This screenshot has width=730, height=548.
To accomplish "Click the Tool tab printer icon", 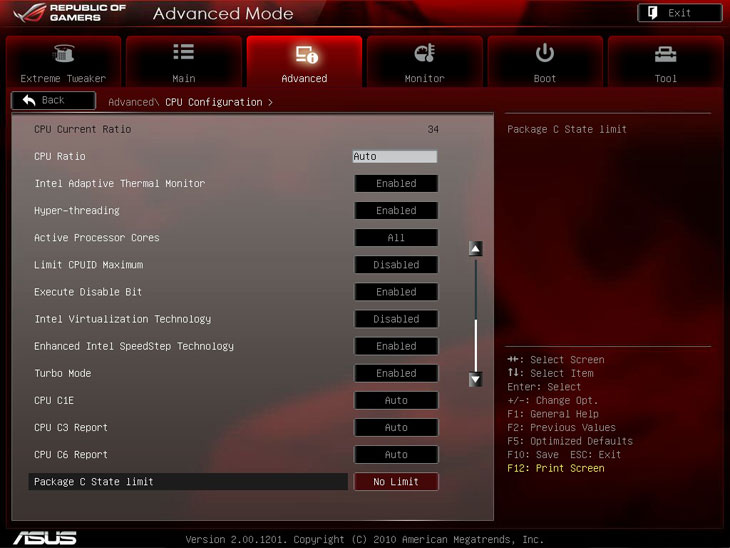I will (665, 54).
